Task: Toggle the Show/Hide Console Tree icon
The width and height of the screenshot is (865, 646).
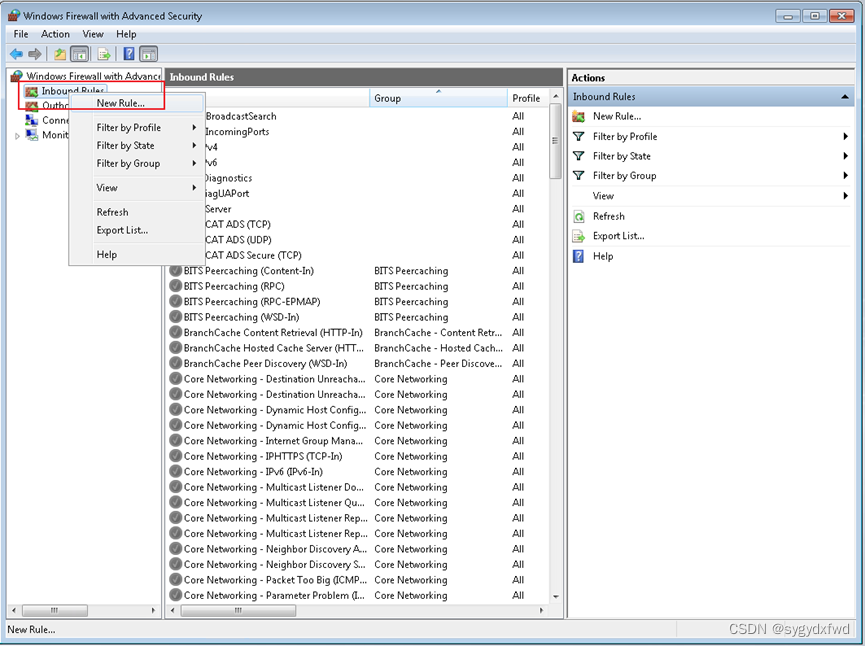Action: (80, 54)
